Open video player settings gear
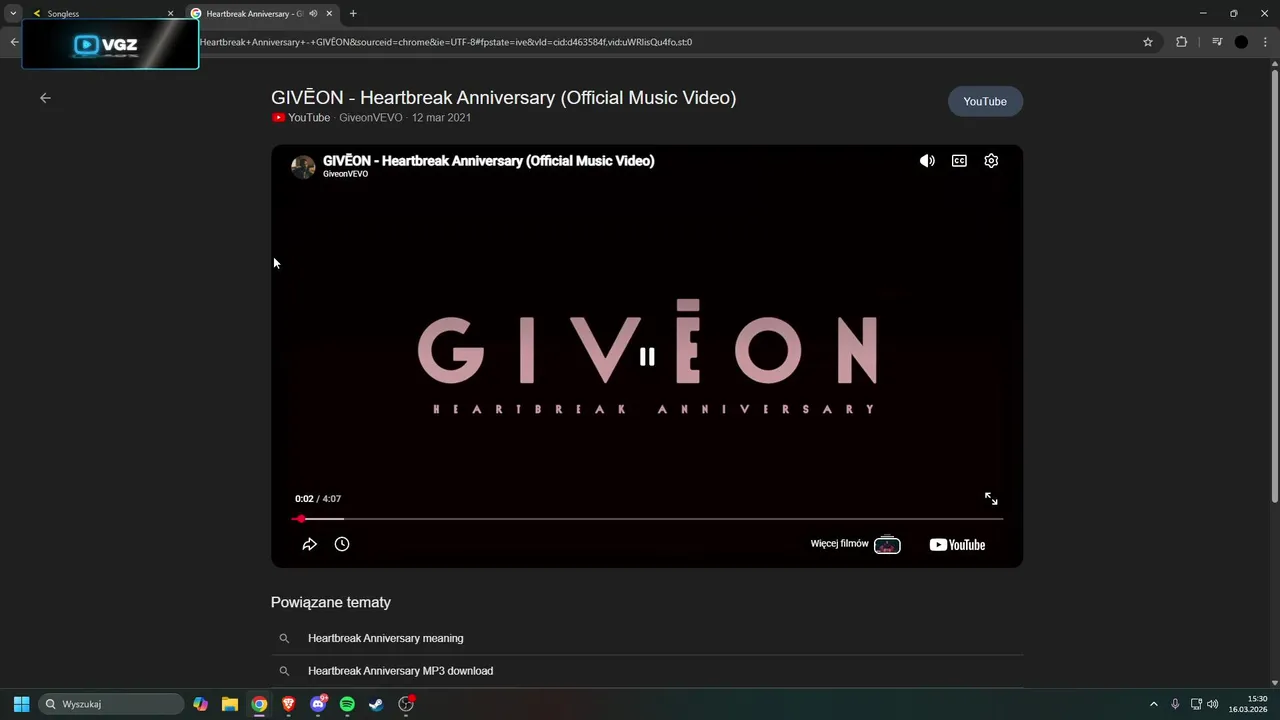1280x720 pixels. 991,161
